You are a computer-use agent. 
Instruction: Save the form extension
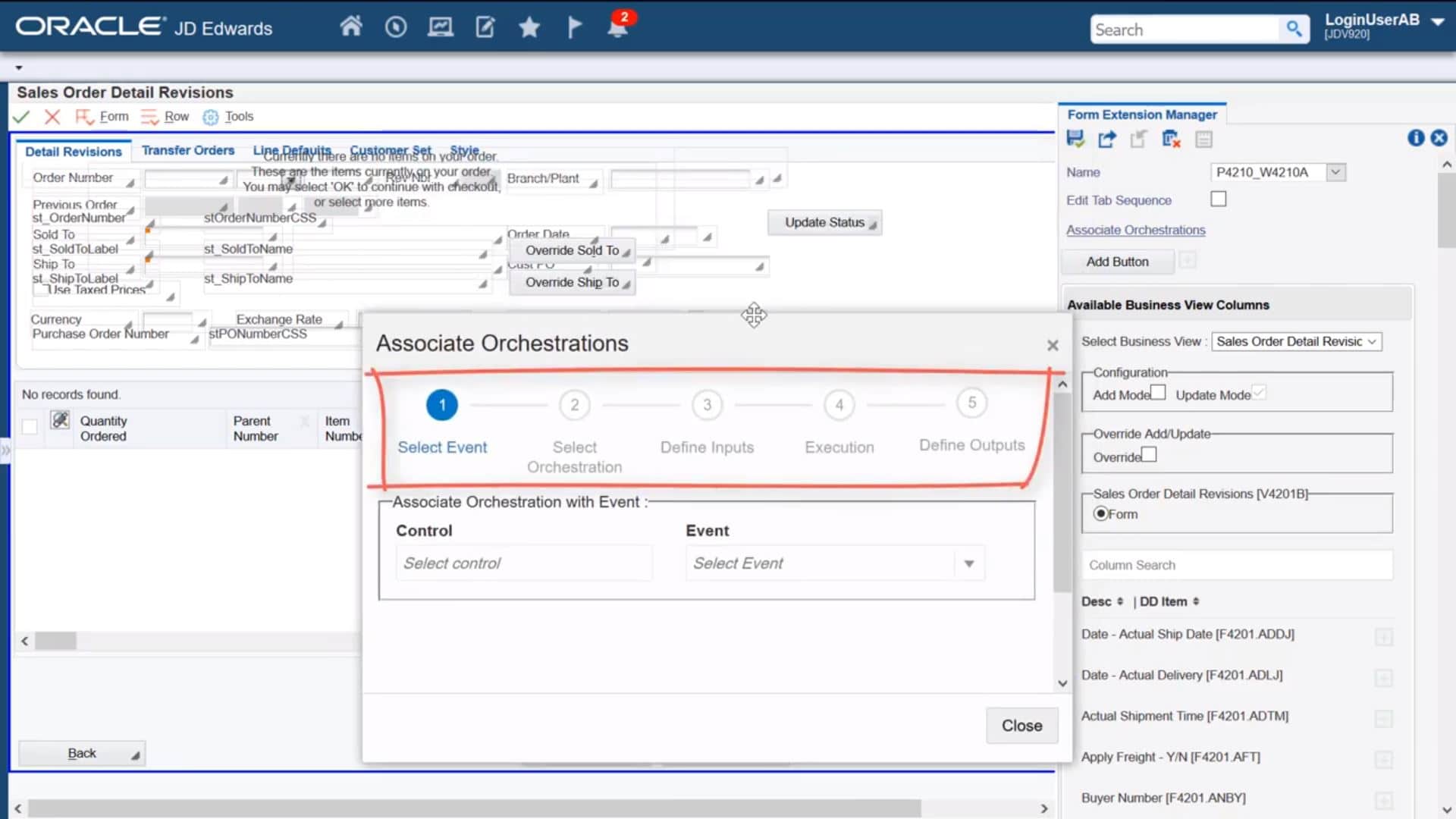(x=1075, y=139)
